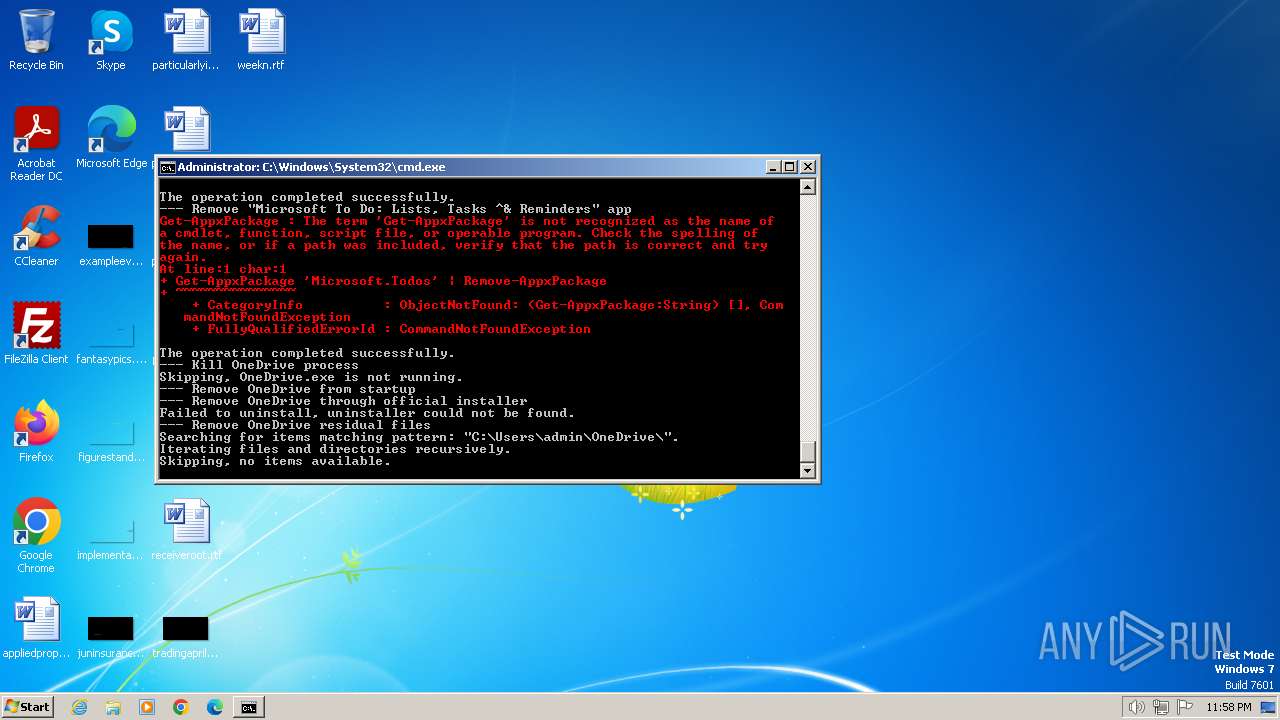
Task: Click 'Searching for items matching pattern' line
Action: [419, 437]
